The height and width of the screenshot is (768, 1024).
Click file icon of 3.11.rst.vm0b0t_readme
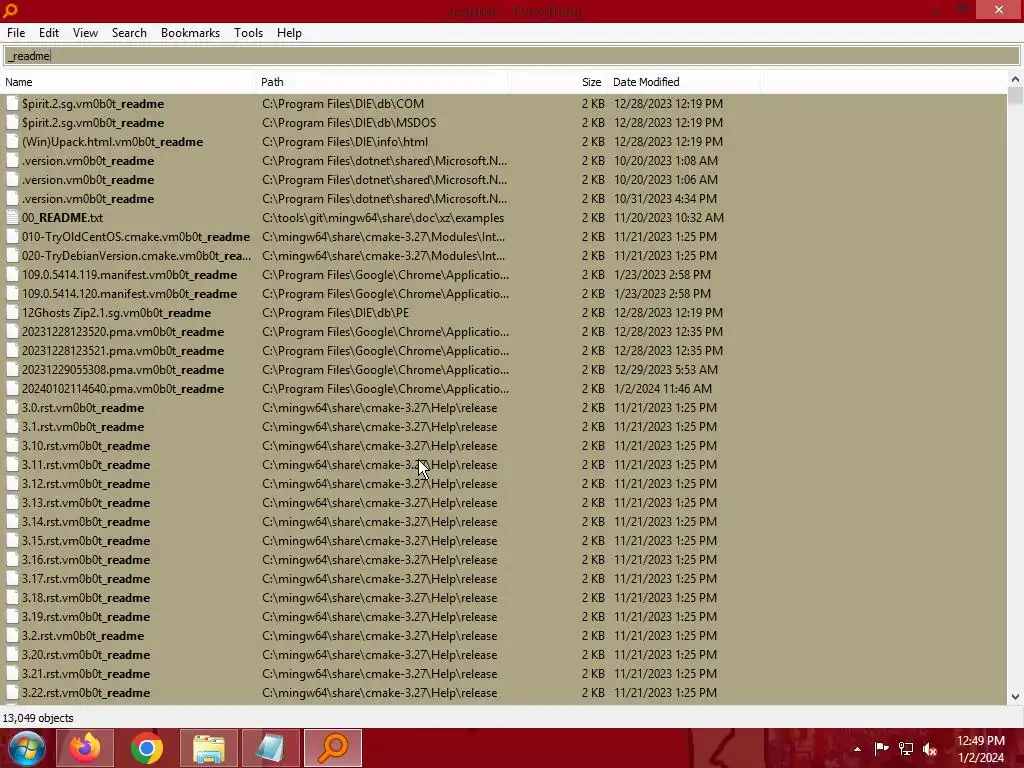(x=12, y=464)
